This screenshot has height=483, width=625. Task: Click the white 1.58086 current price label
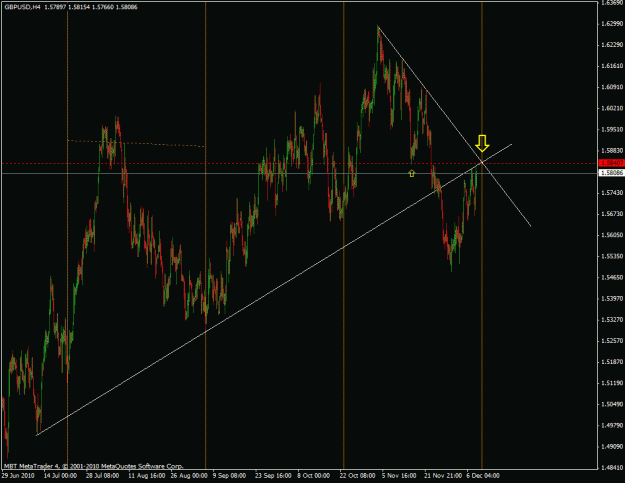point(611,173)
